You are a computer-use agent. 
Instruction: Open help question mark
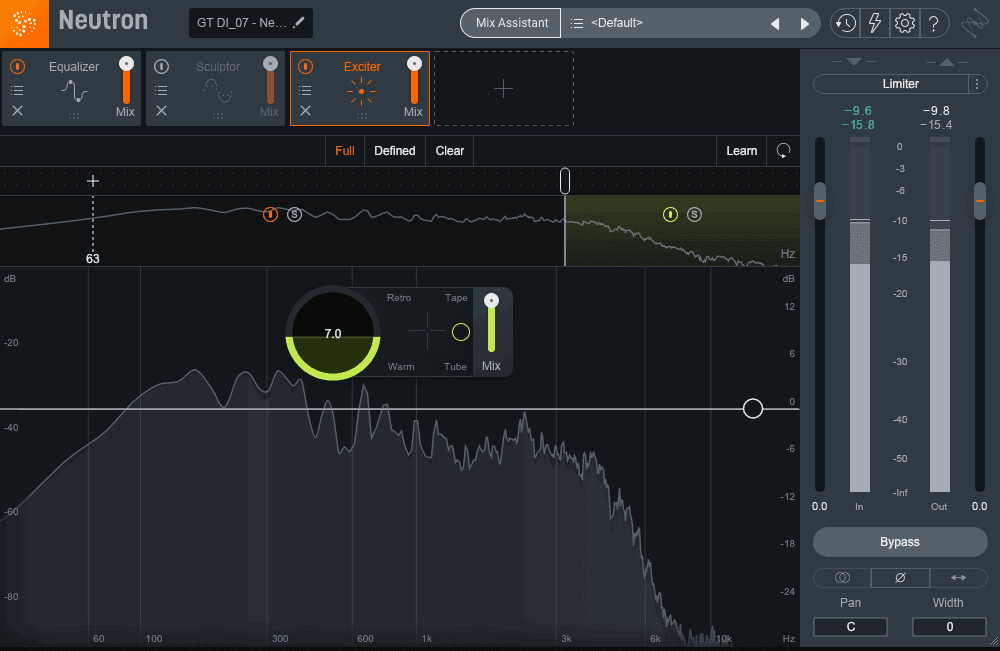934,24
